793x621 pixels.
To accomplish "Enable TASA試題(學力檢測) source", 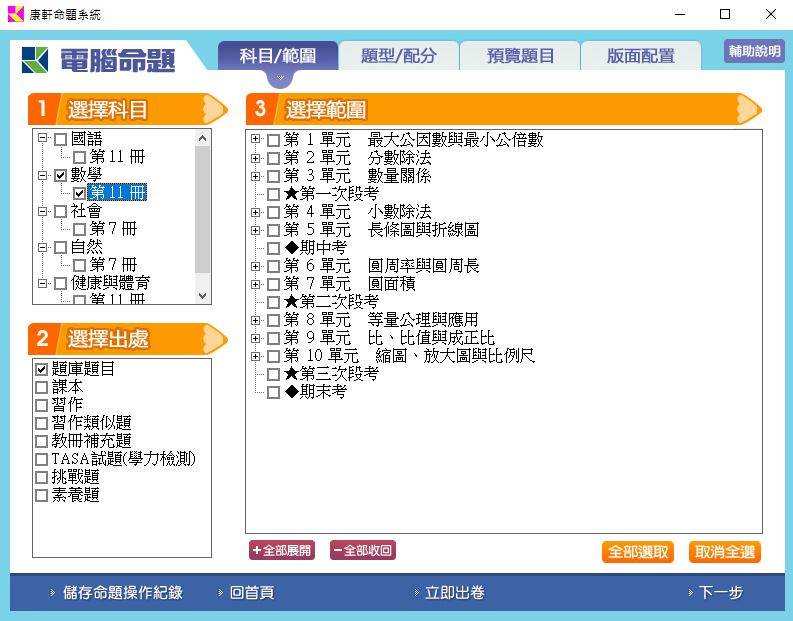I will pyautogui.click(x=41, y=459).
